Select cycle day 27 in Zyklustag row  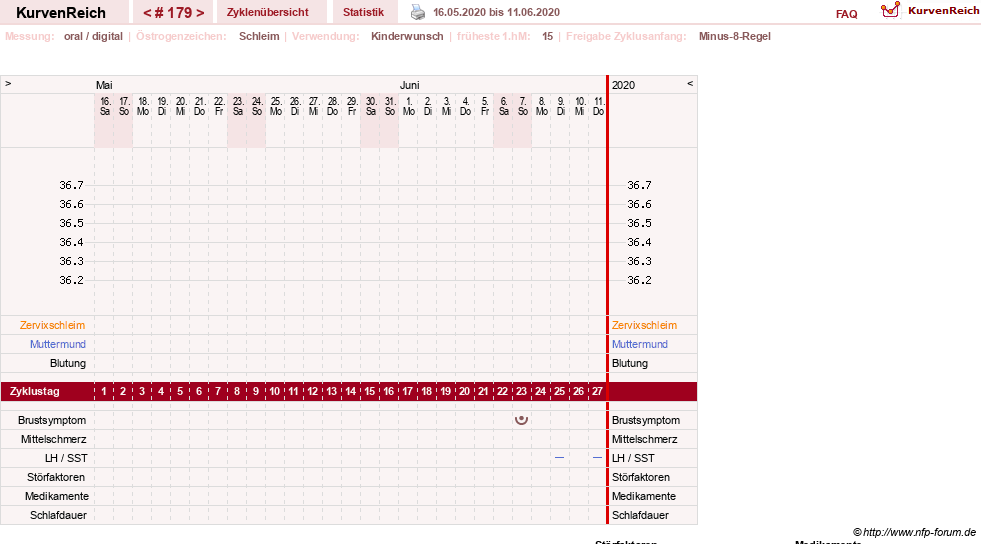597,391
